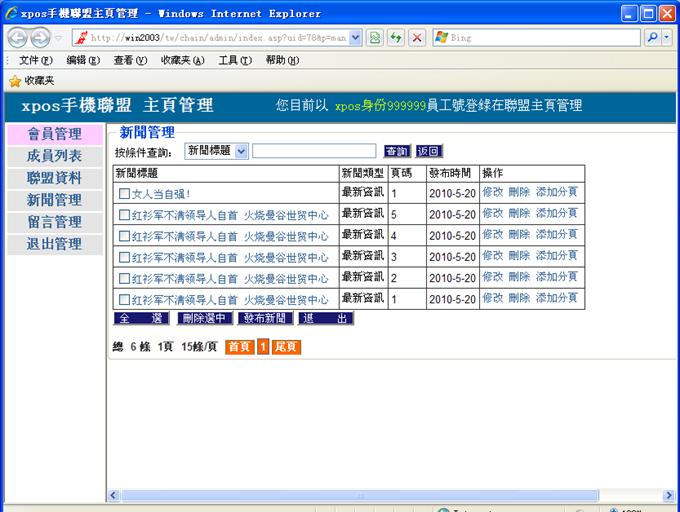Tick the checkbox on the page 5 news row
Viewport: 680px width, 512px height.
tap(124, 215)
